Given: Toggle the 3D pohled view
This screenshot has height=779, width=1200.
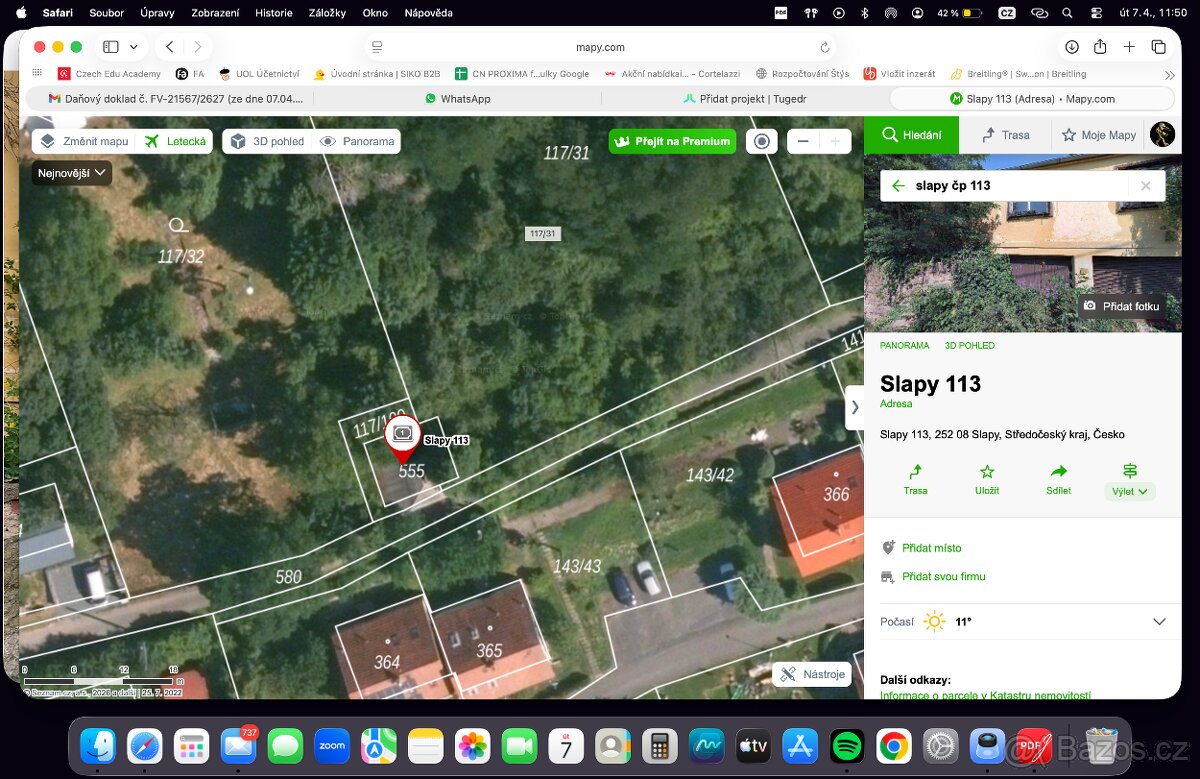Looking at the screenshot, I should click(x=267, y=142).
